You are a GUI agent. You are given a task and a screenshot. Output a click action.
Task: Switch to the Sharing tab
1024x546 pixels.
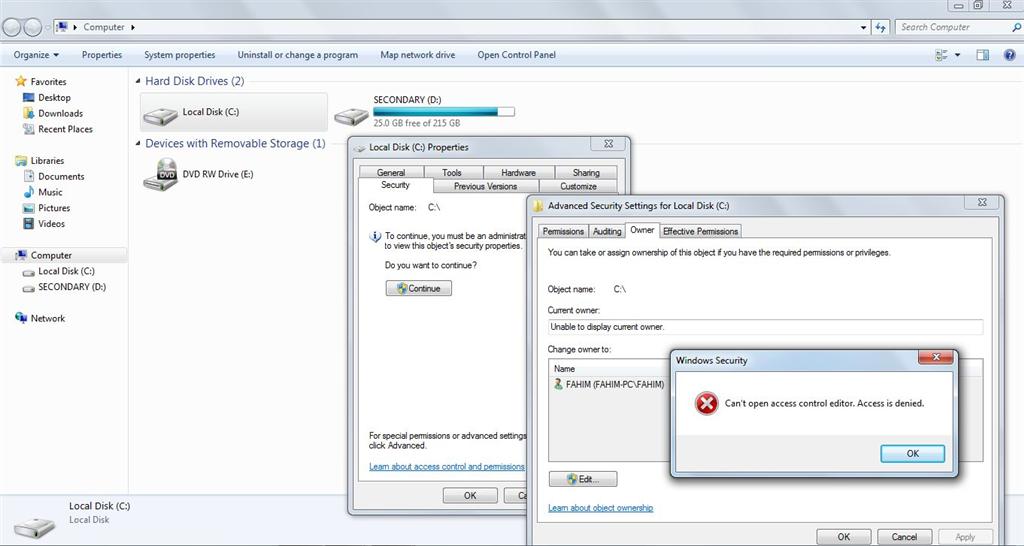pyautogui.click(x=586, y=172)
